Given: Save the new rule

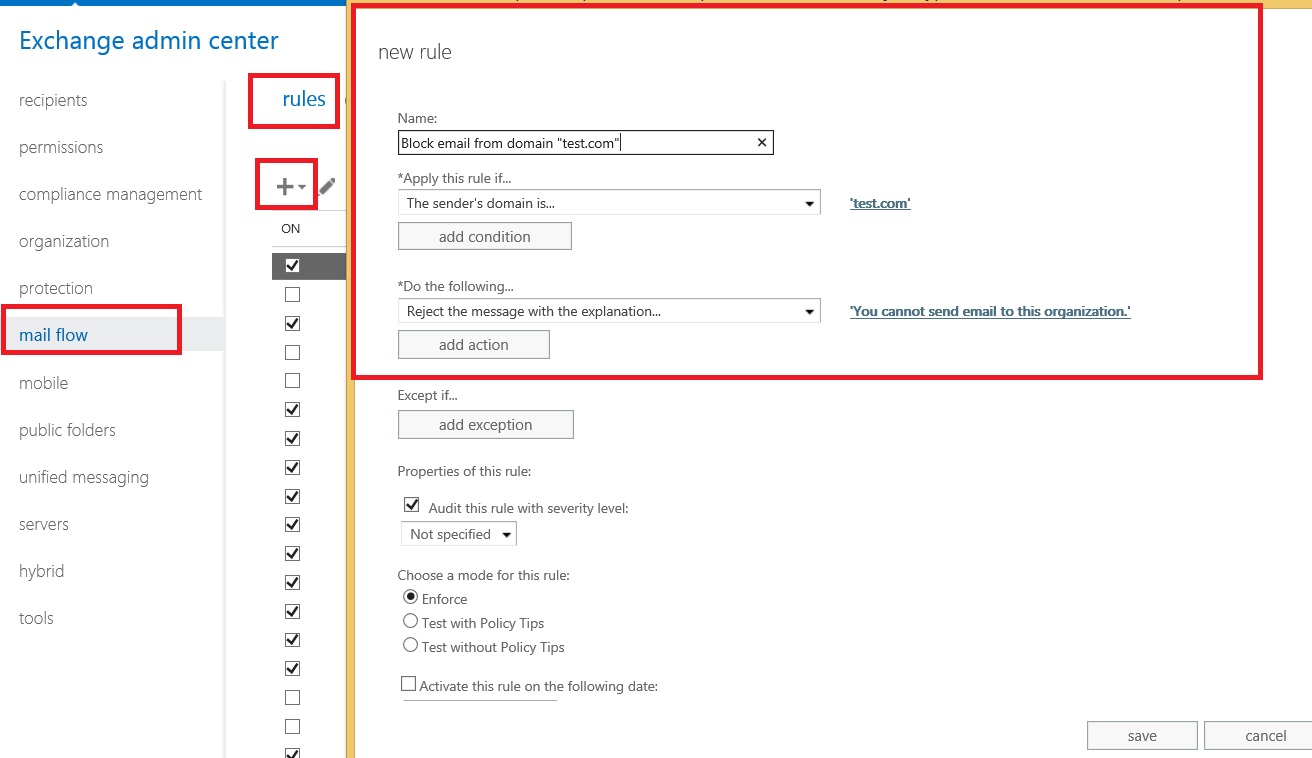Looking at the screenshot, I should click(1141, 735).
